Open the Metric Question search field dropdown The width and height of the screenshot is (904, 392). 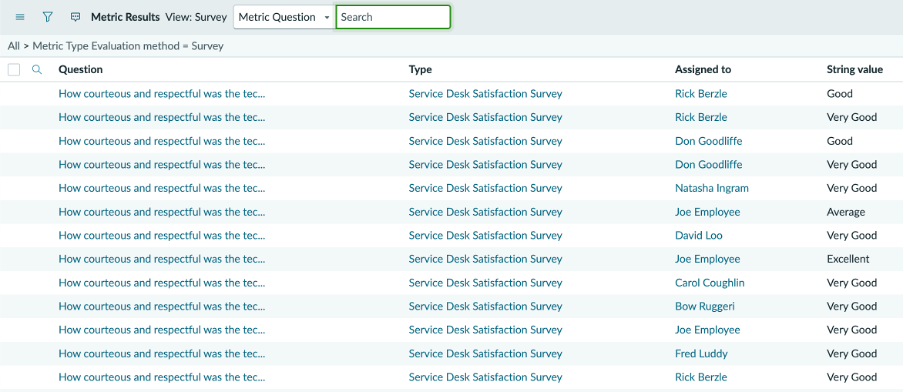pyautogui.click(x=284, y=17)
